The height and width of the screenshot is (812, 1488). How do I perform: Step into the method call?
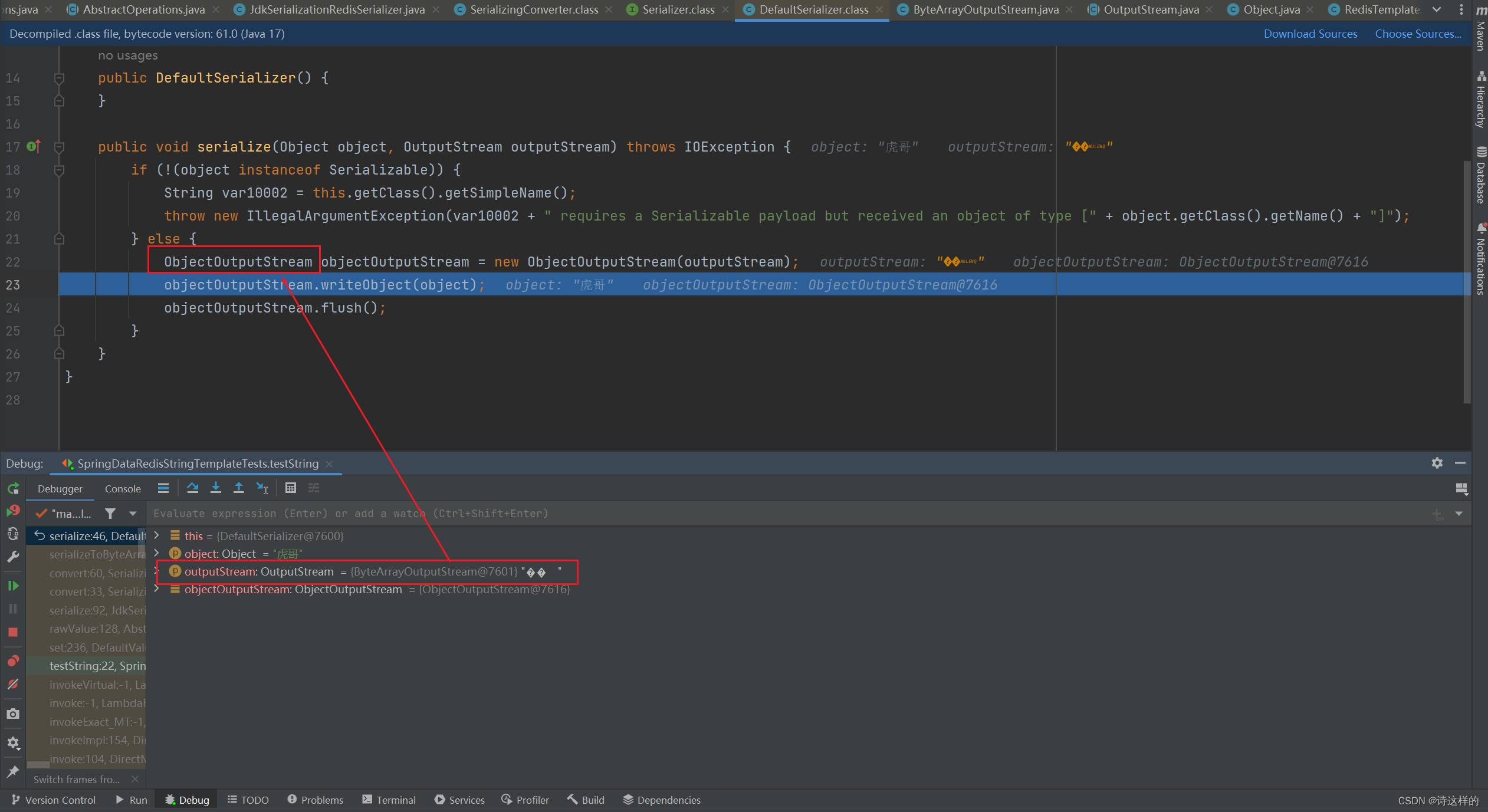(x=216, y=488)
